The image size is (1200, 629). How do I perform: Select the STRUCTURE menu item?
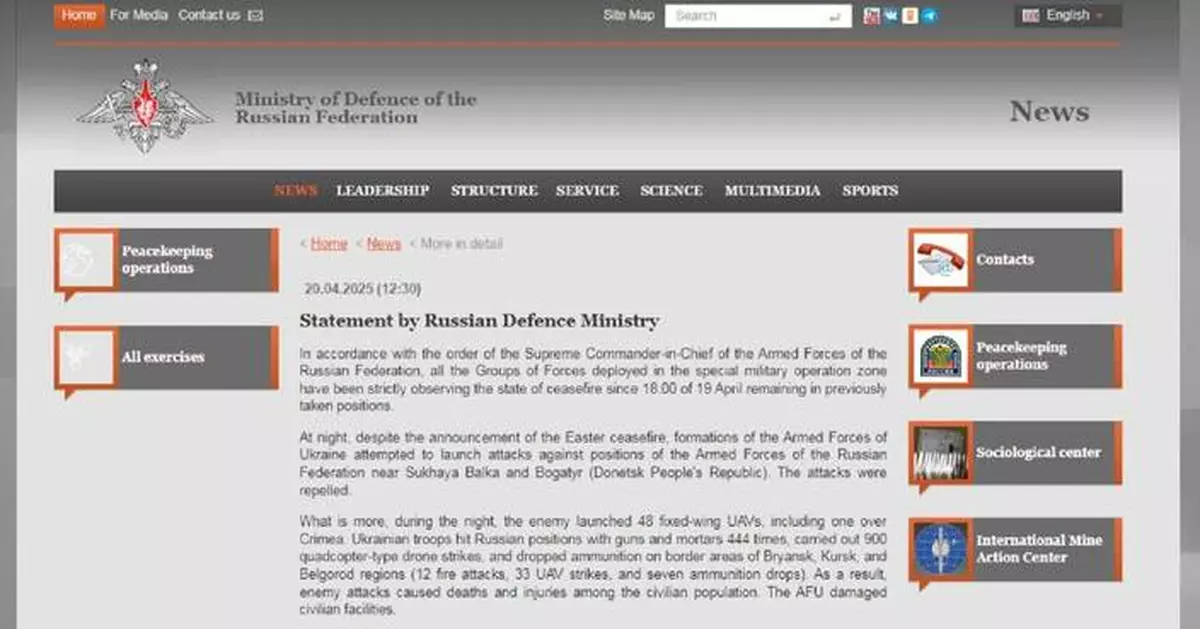click(x=494, y=191)
